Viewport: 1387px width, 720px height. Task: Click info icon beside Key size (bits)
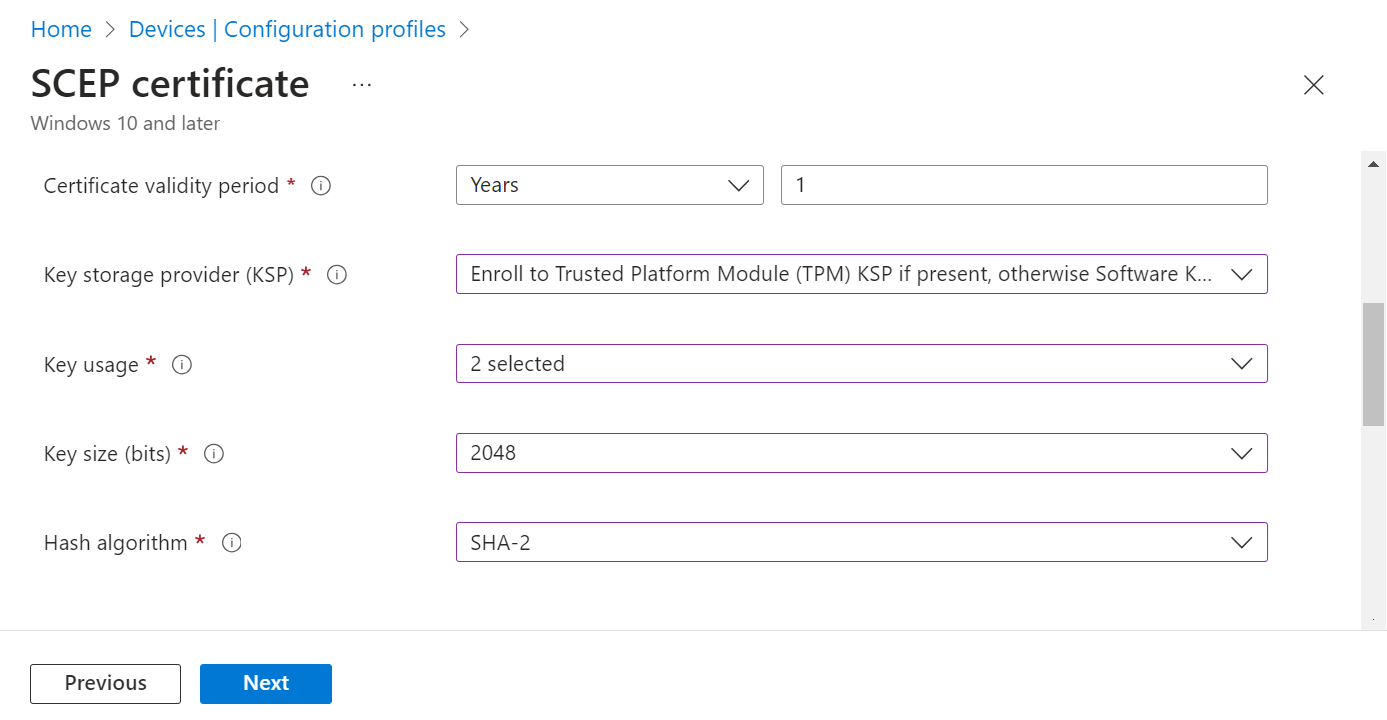point(214,454)
